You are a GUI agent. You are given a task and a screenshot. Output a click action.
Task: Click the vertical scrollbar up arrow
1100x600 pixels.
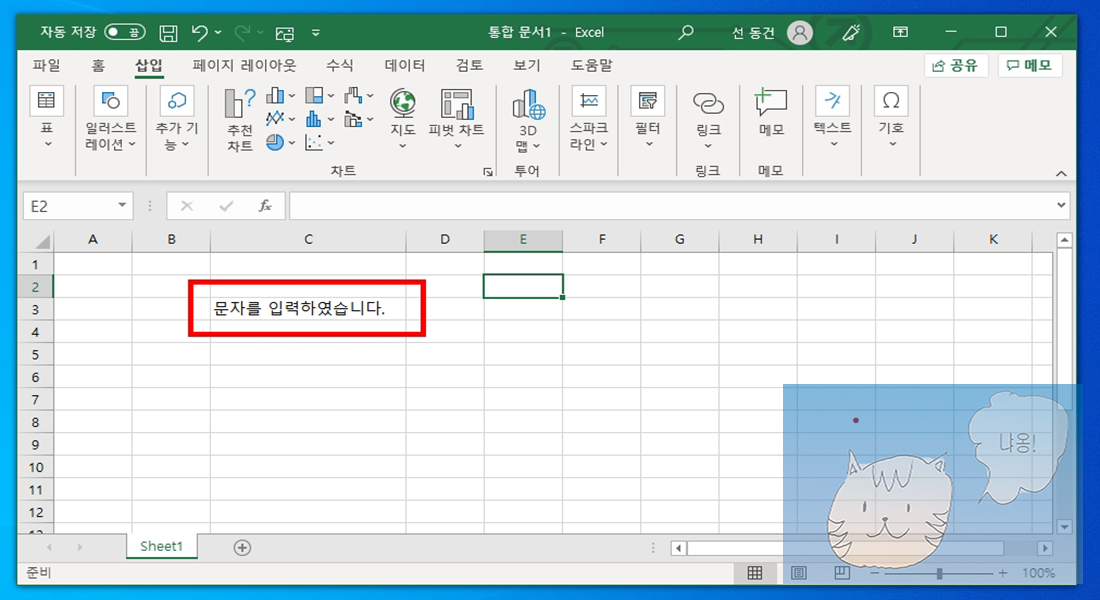click(1064, 241)
